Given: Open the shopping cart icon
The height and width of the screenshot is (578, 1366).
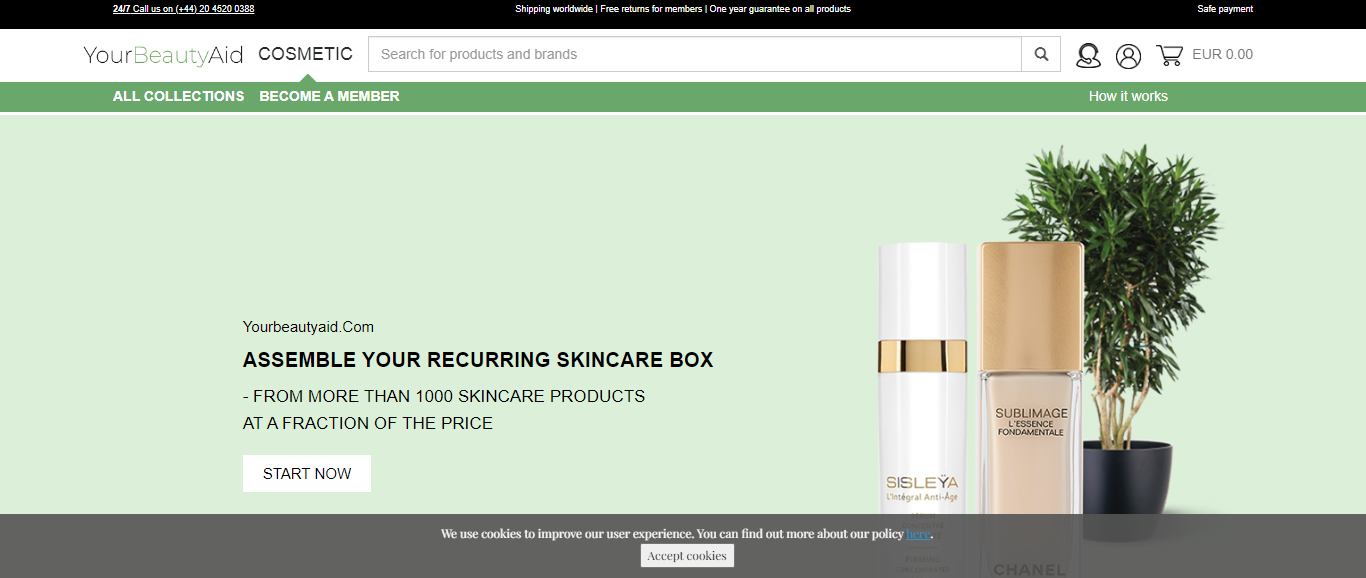Looking at the screenshot, I should (x=1169, y=55).
